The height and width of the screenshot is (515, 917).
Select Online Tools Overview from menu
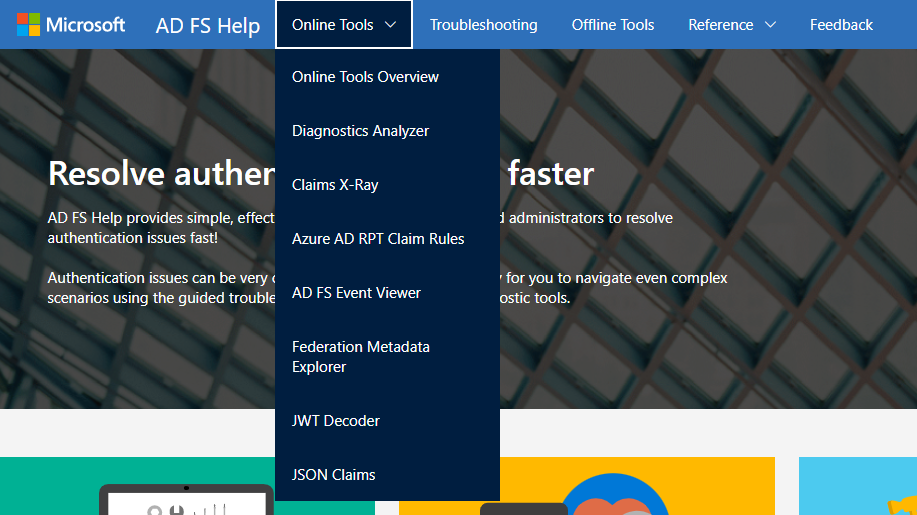tap(365, 77)
